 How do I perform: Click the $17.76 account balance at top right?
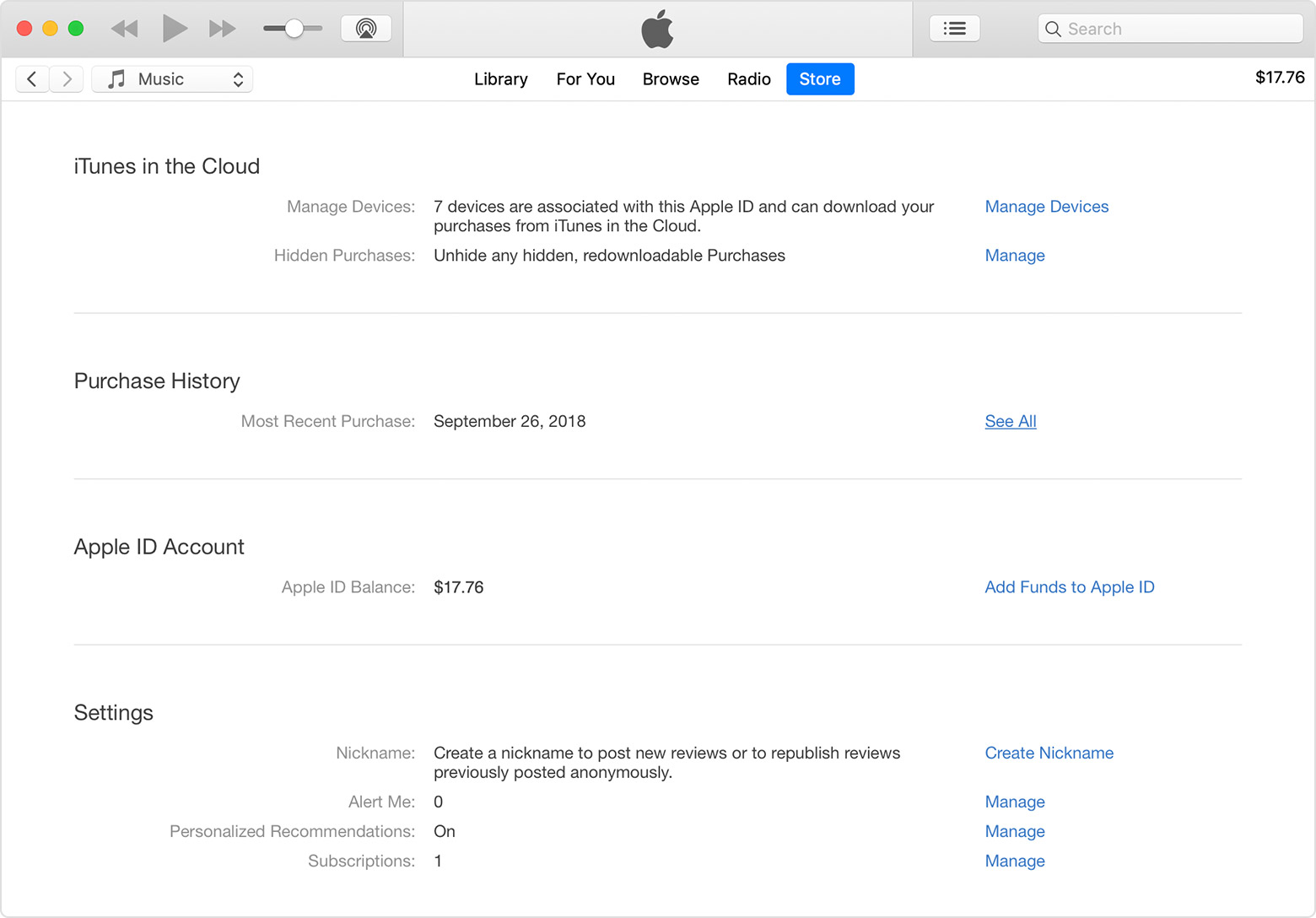[x=1280, y=78]
